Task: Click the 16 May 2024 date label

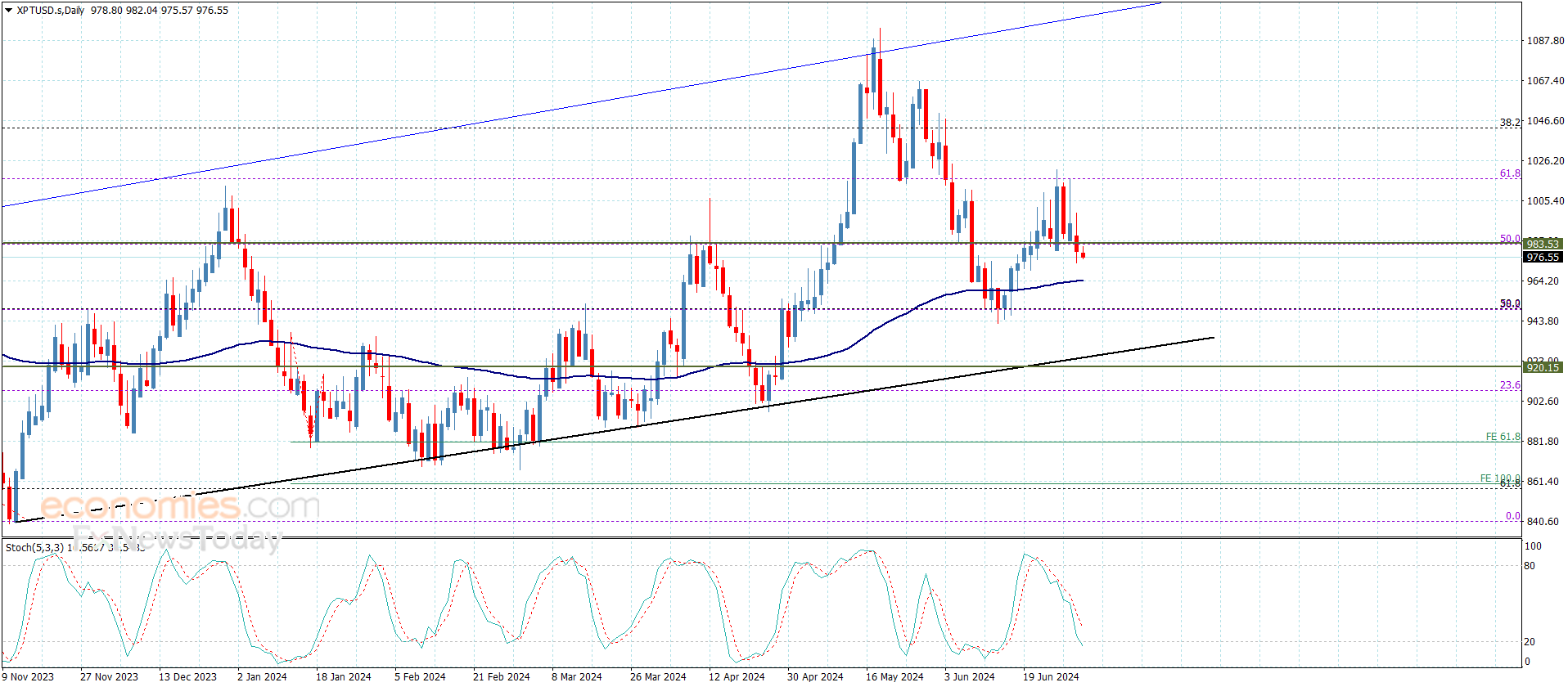Action: point(894,676)
